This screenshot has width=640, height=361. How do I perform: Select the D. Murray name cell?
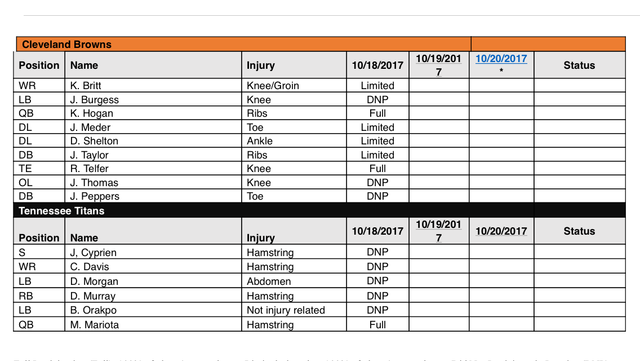pos(153,296)
